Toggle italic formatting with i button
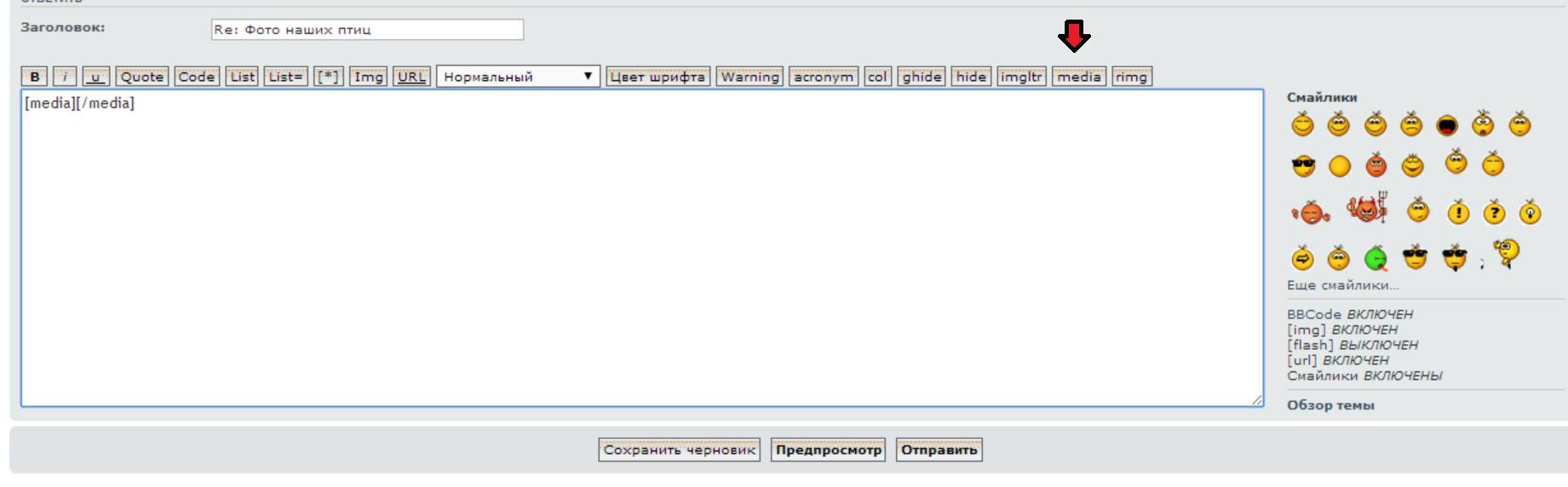The image size is (1568, 487). [65, 77]
